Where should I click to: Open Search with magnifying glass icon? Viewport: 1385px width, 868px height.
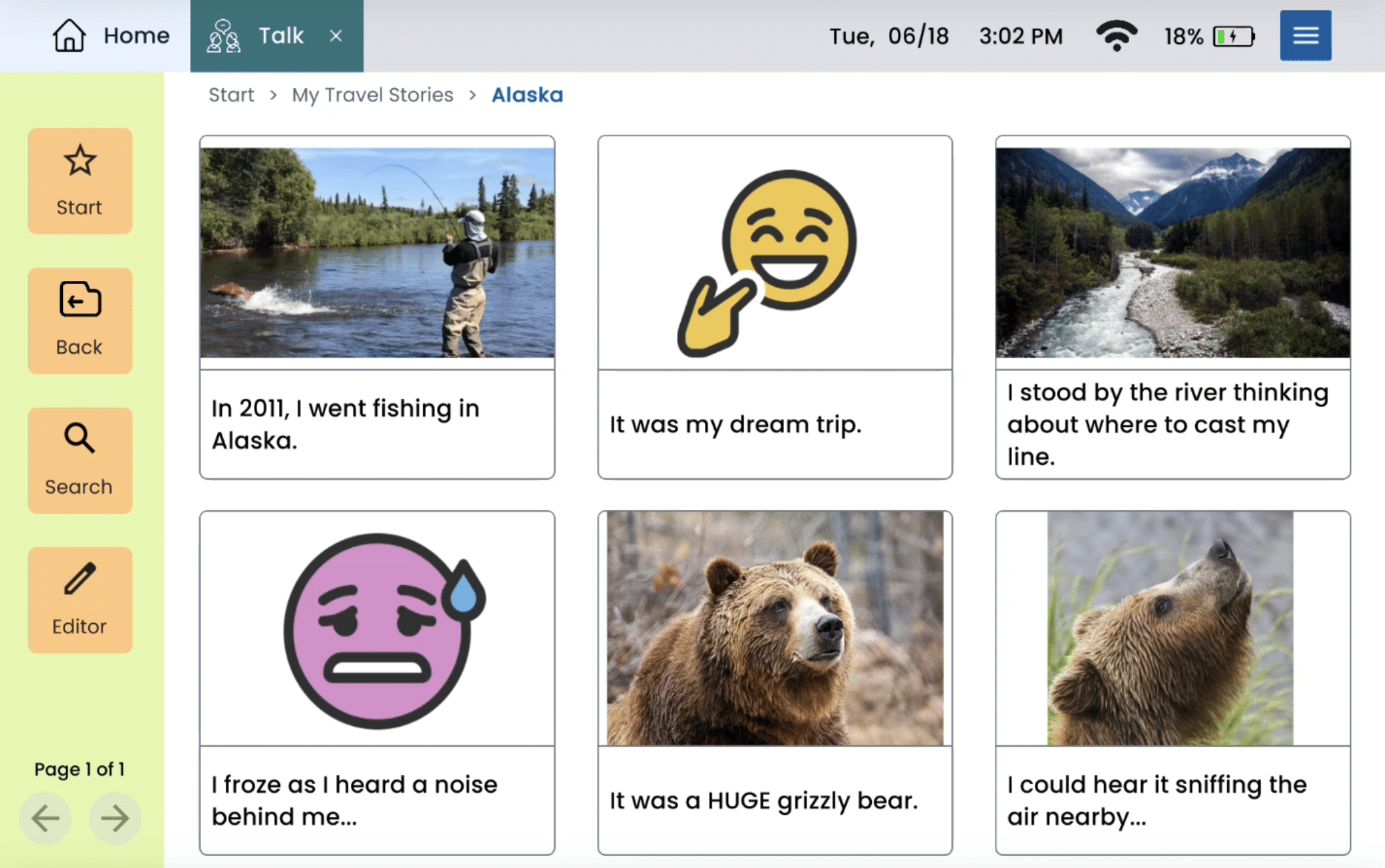click(80, 460)
